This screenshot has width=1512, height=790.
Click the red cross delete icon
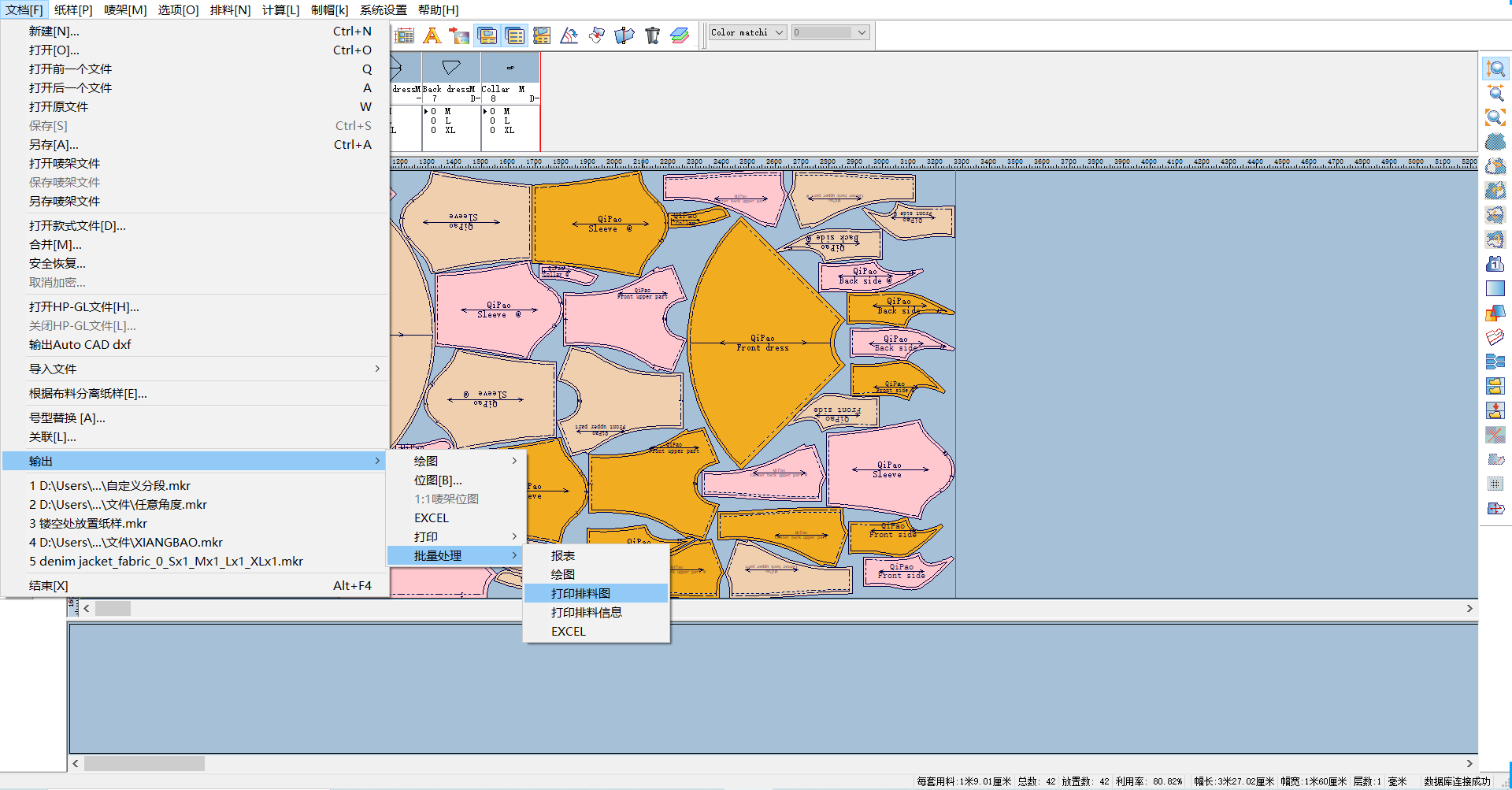click(1495, 435)
